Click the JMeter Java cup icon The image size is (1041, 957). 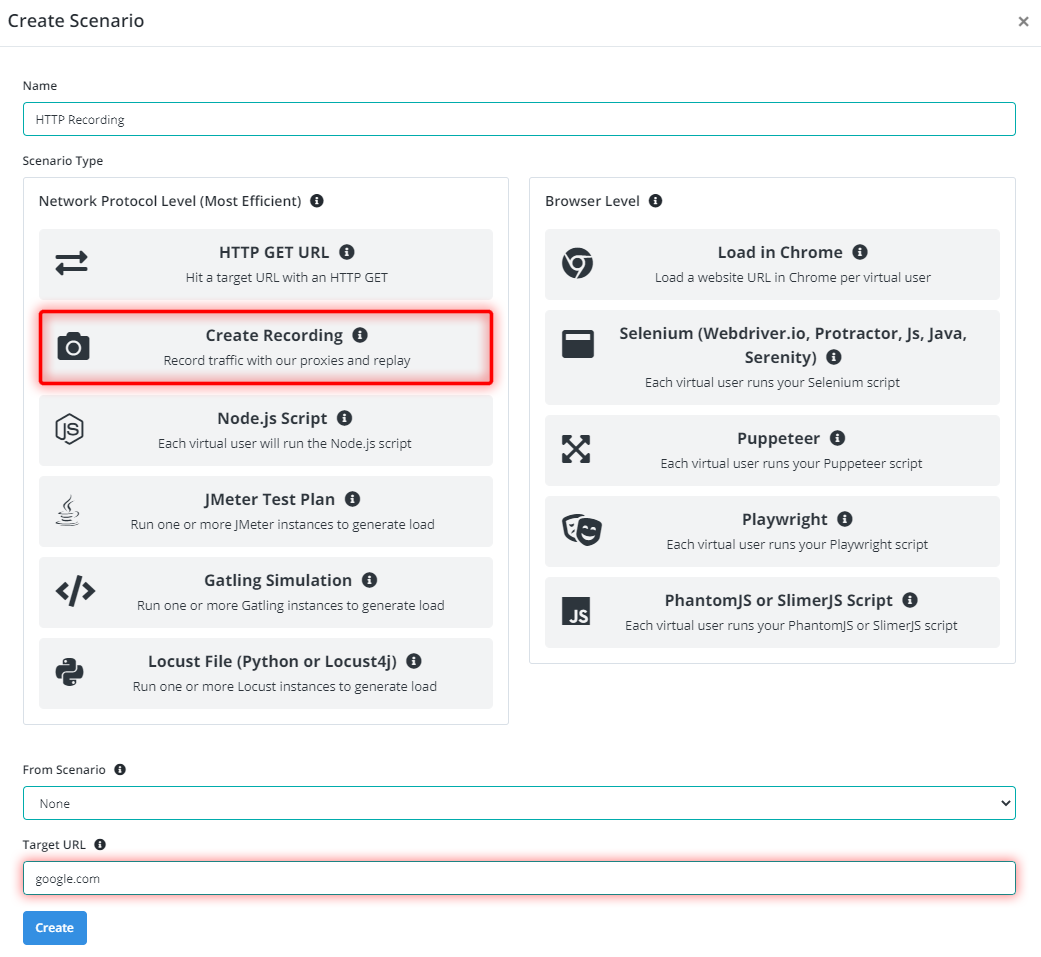point(68,510)
